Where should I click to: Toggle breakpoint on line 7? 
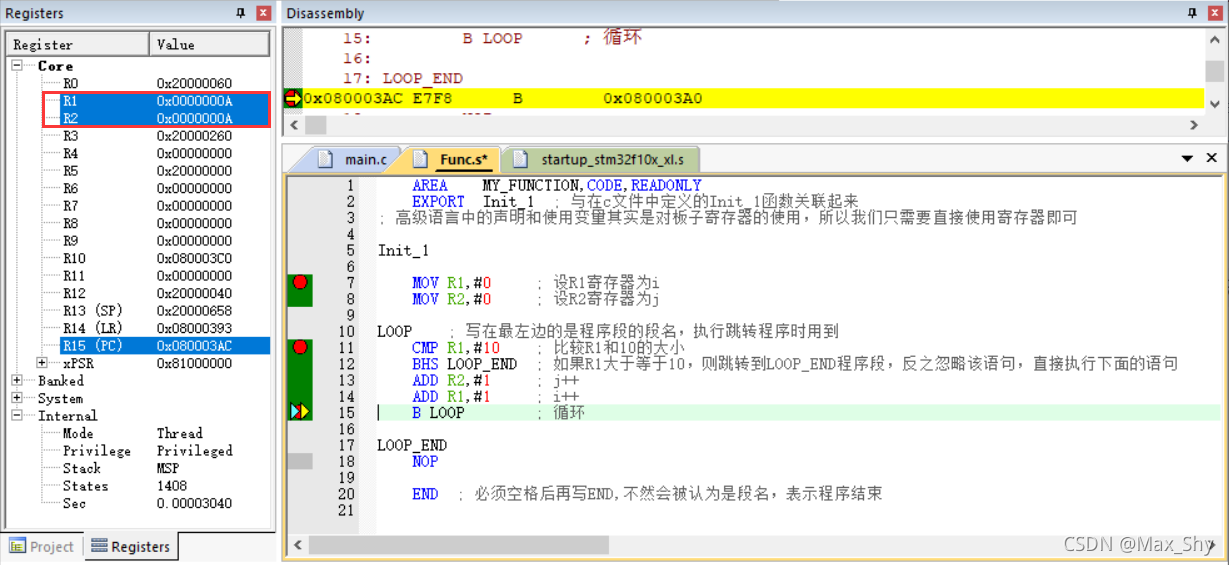click(300, 283)
